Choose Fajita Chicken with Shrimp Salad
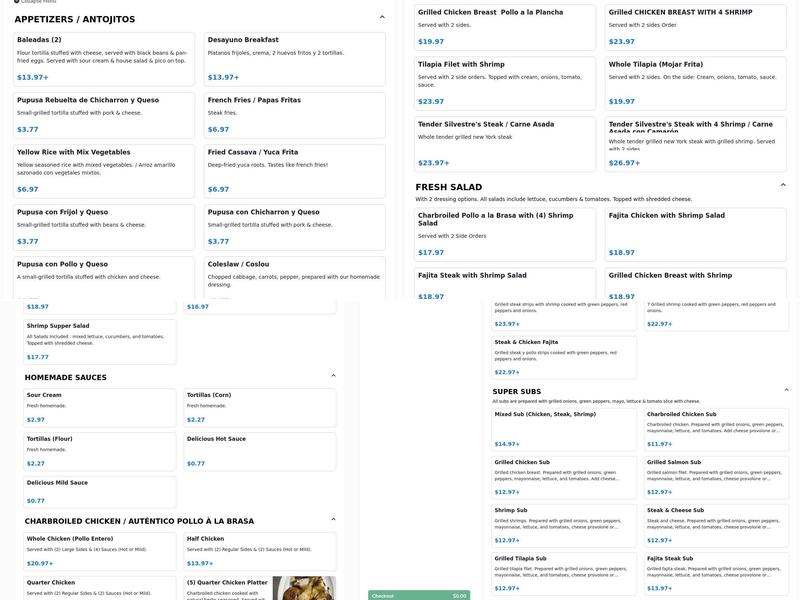This screenshot has height=600, width=800. point(695,234)
